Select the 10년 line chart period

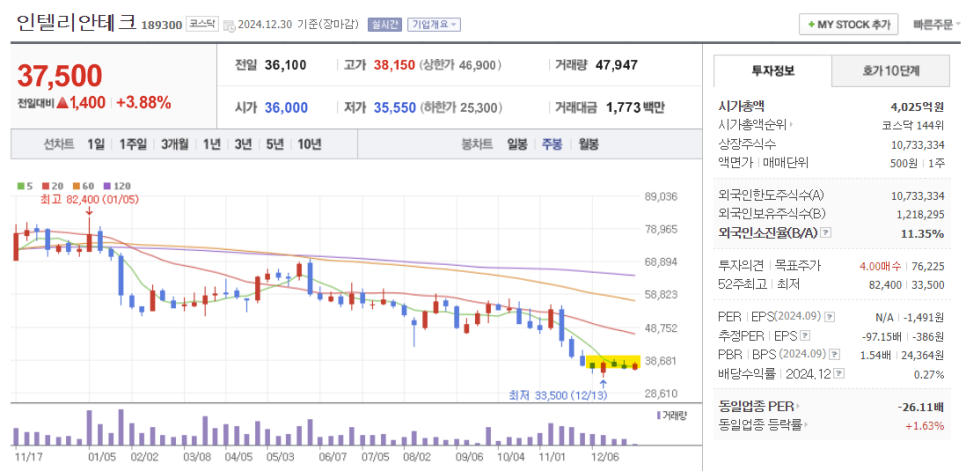(309, 145)
